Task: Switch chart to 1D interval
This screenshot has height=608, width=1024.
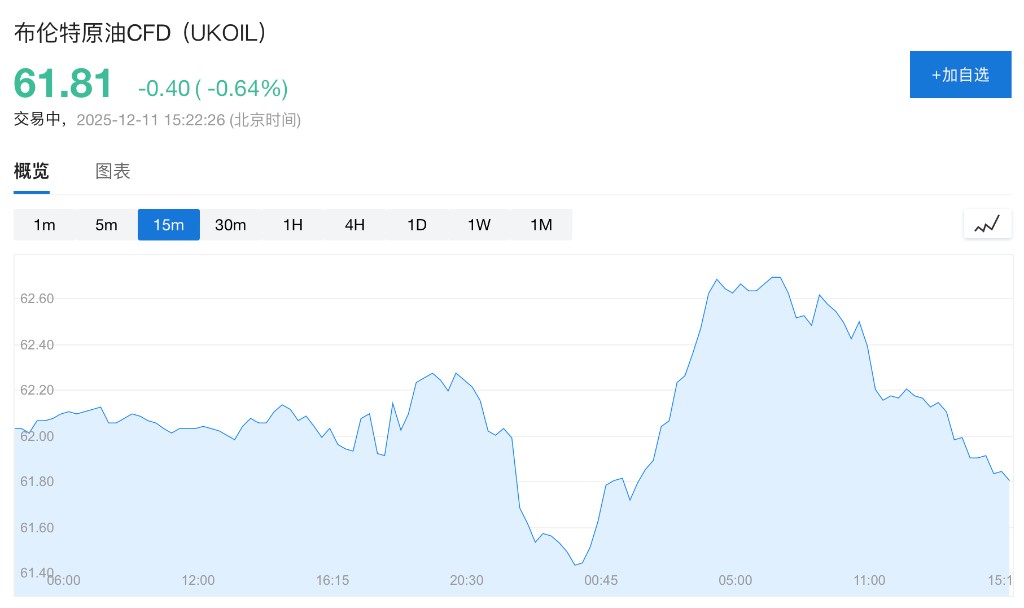Action: pos(416,225)
